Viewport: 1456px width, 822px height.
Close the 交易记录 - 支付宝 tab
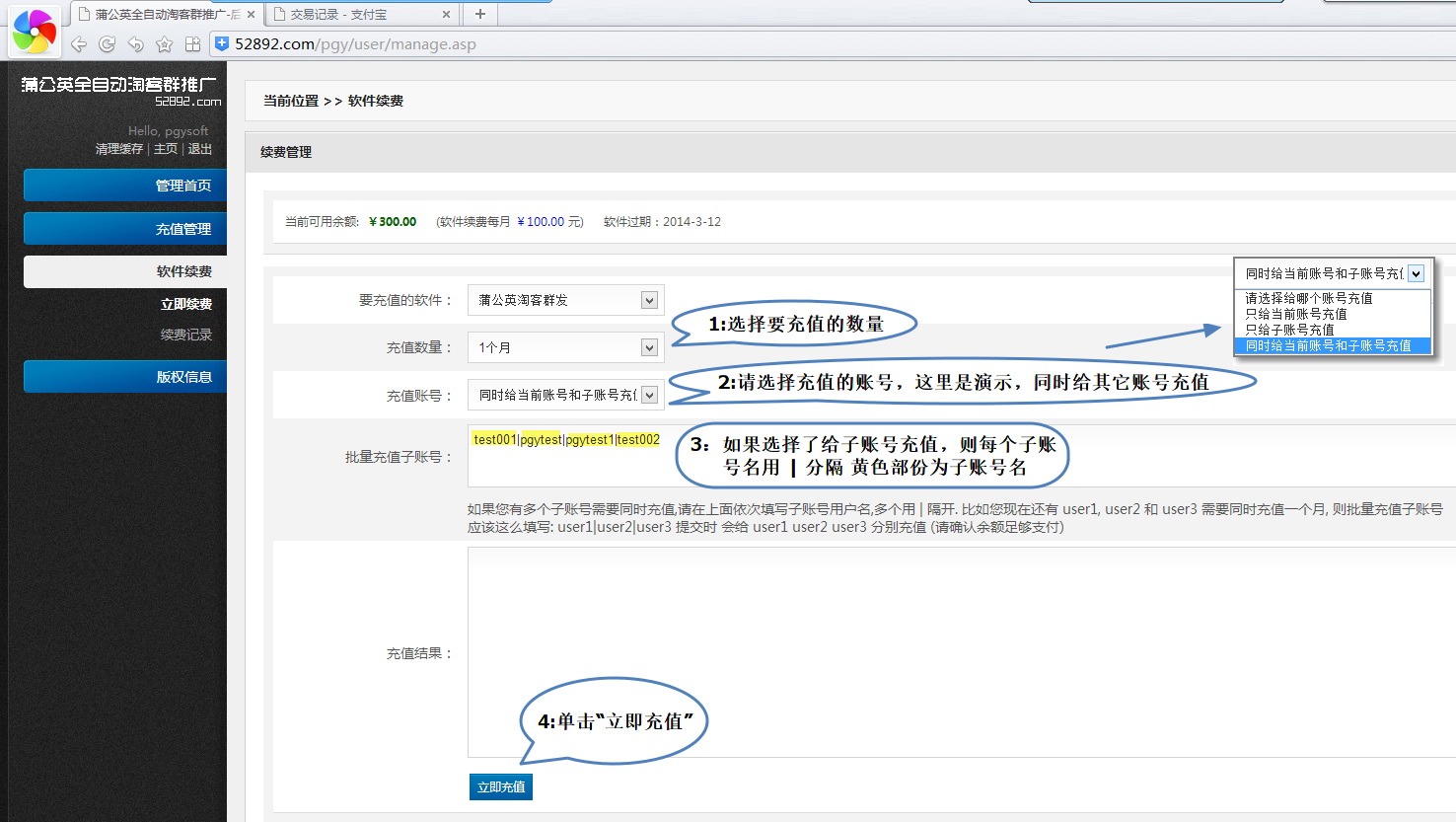446,15
